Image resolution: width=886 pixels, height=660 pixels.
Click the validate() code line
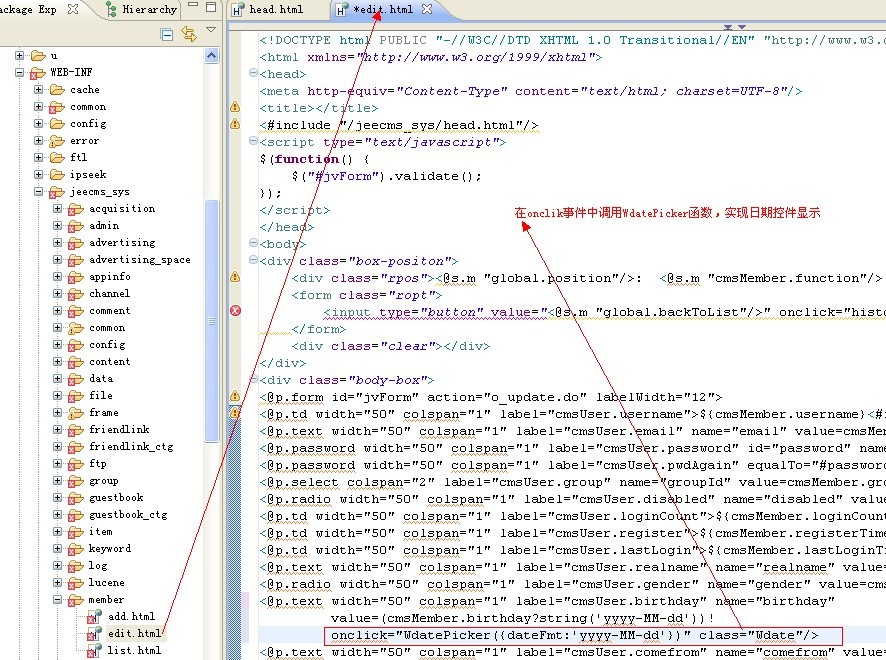(386, 176)
